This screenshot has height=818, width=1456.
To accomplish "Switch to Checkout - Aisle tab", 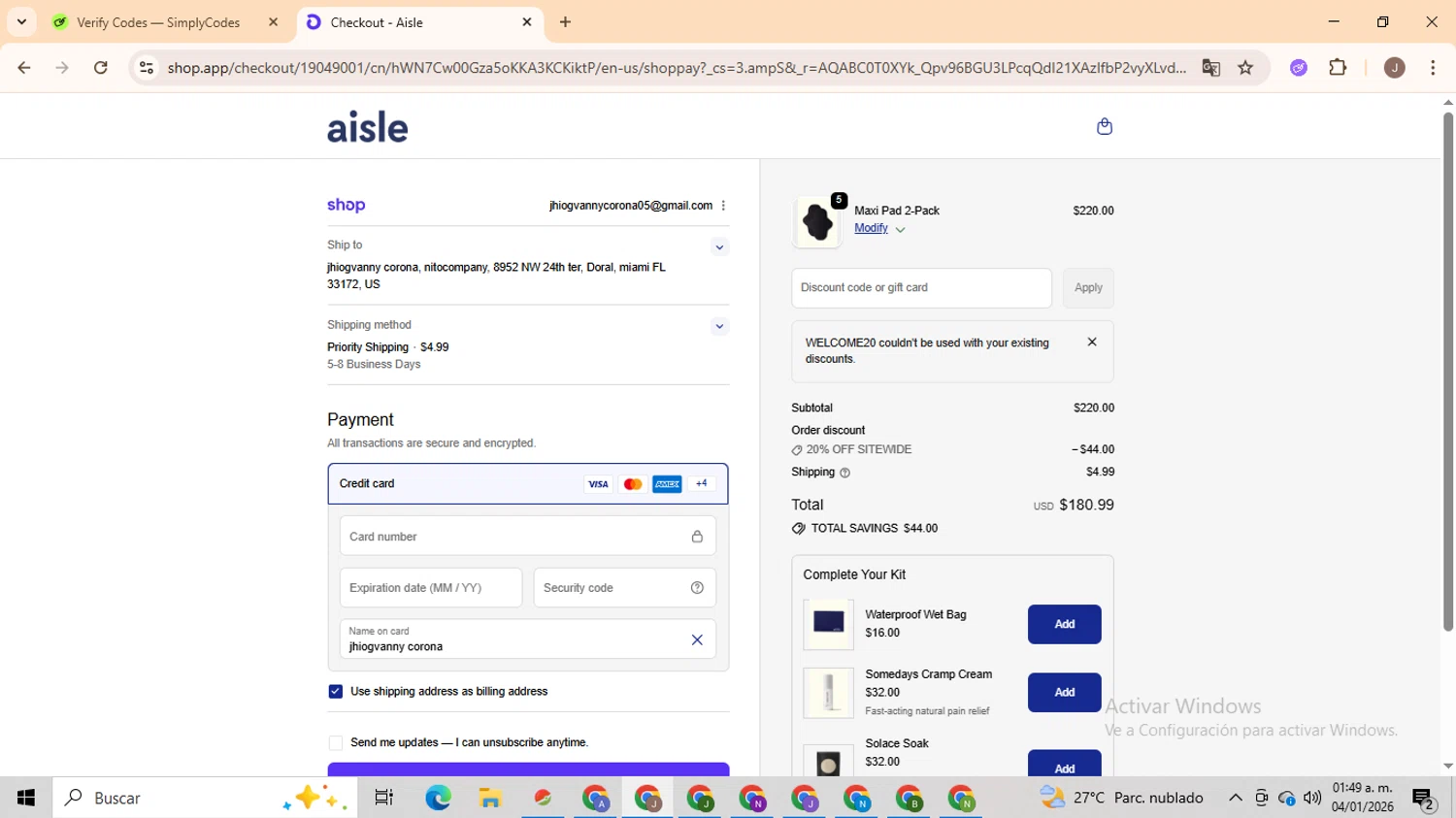I will tap(377, 22).
